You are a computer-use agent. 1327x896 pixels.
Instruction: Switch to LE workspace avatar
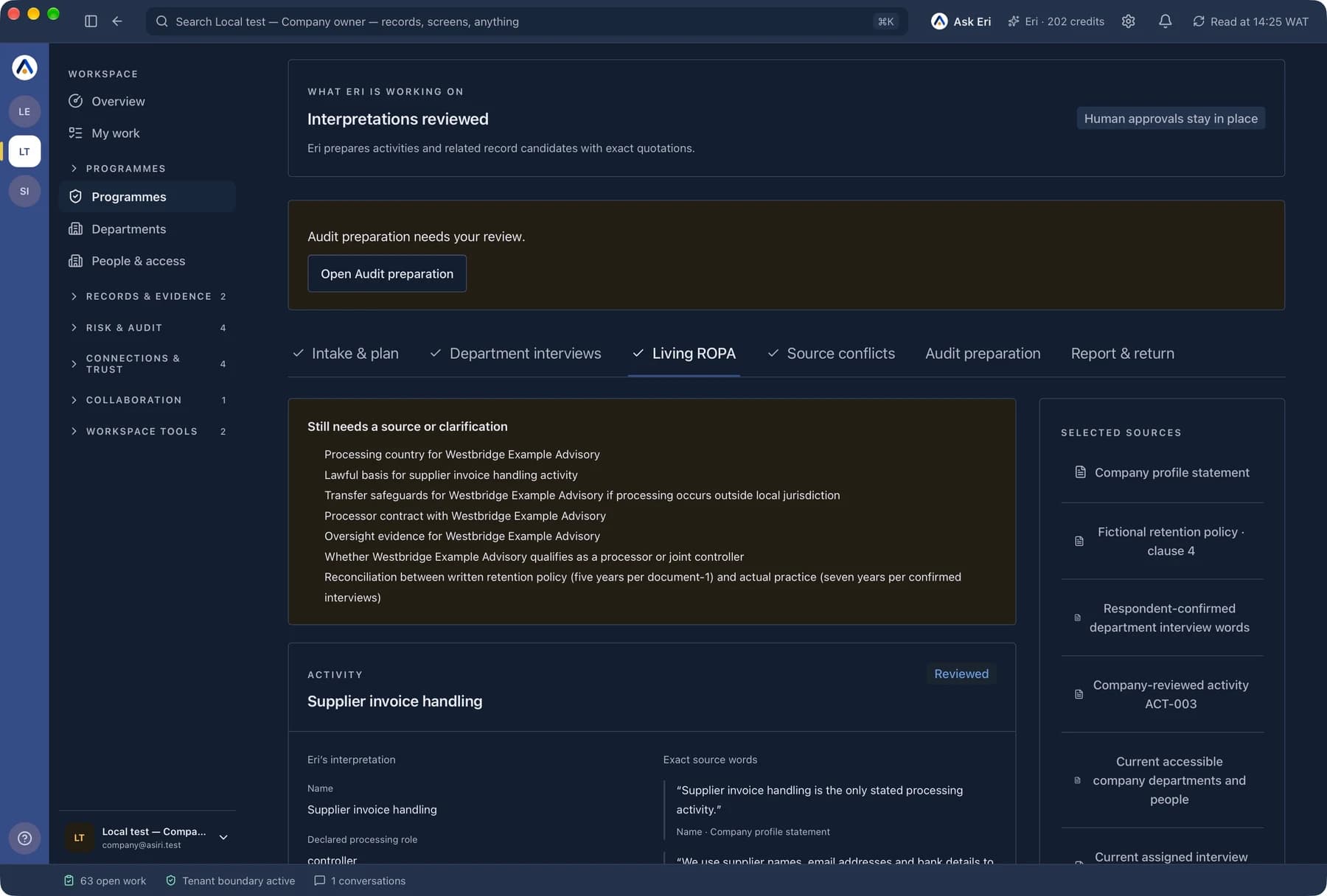tap(24, 111)
